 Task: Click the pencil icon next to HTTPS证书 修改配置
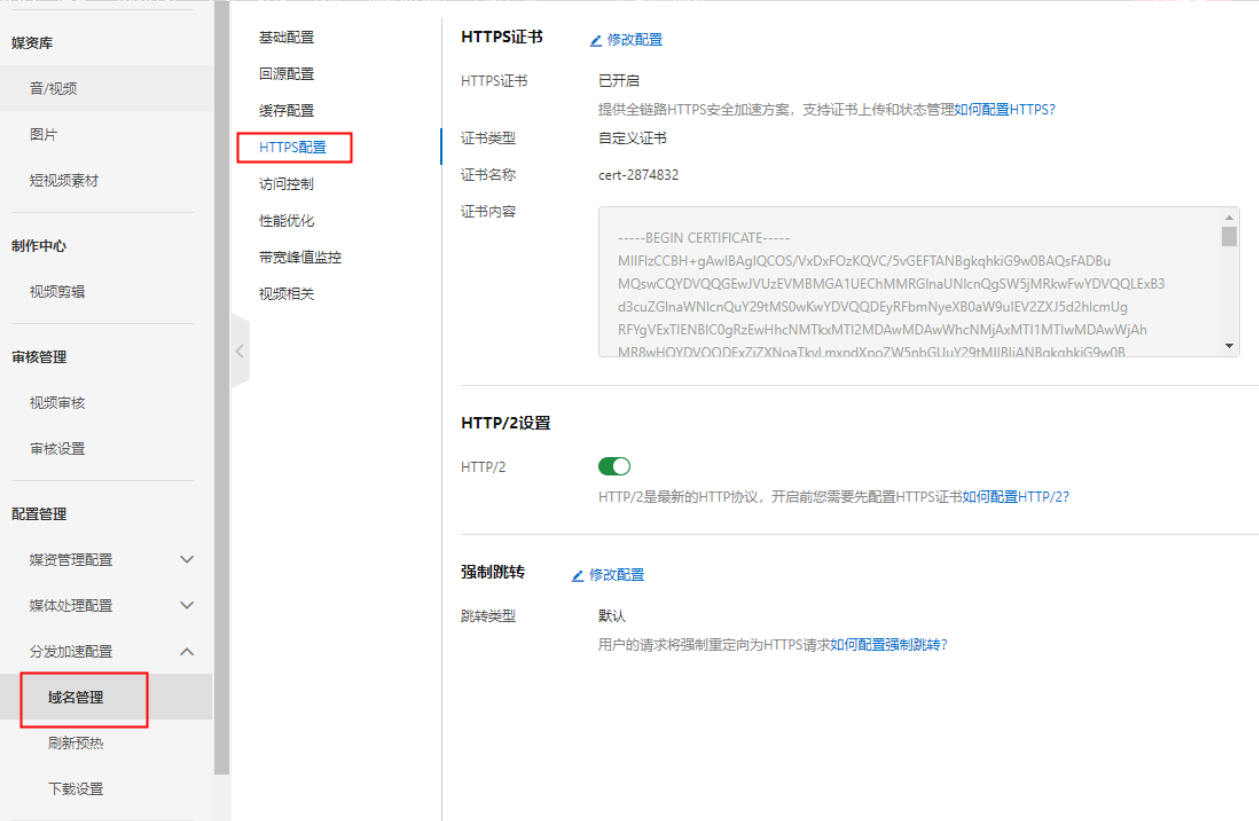coord(597,39)
